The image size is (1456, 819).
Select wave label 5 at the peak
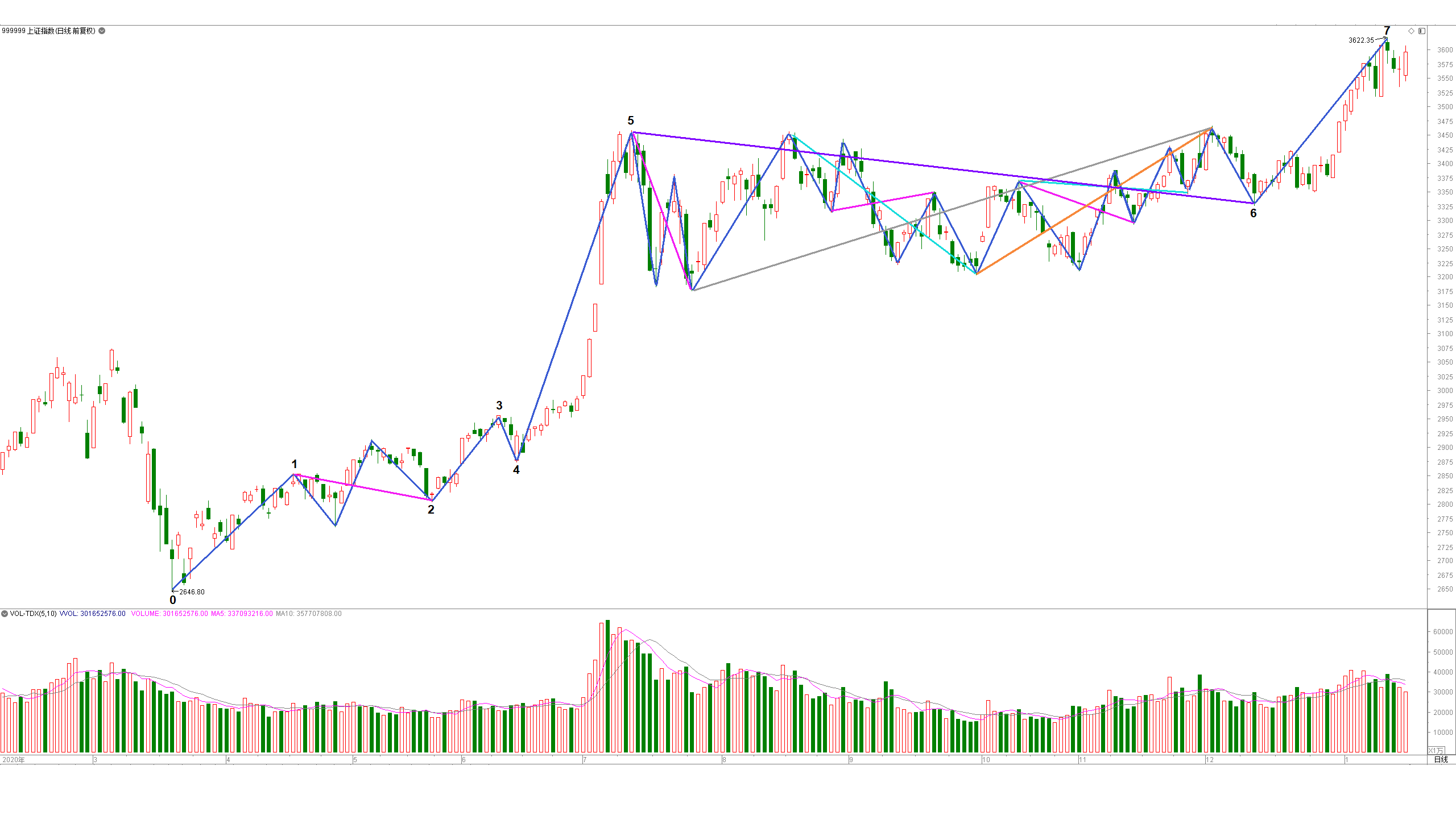[x=630, y=121]
